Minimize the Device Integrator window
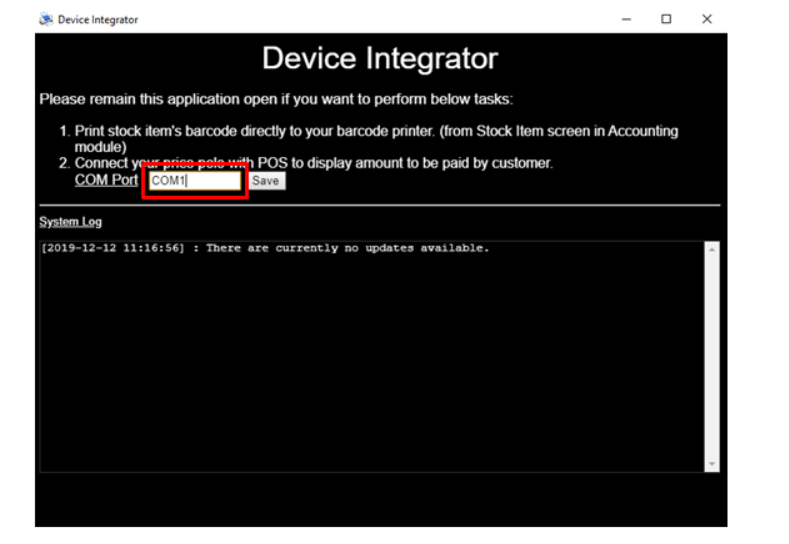 coord(626,19)
